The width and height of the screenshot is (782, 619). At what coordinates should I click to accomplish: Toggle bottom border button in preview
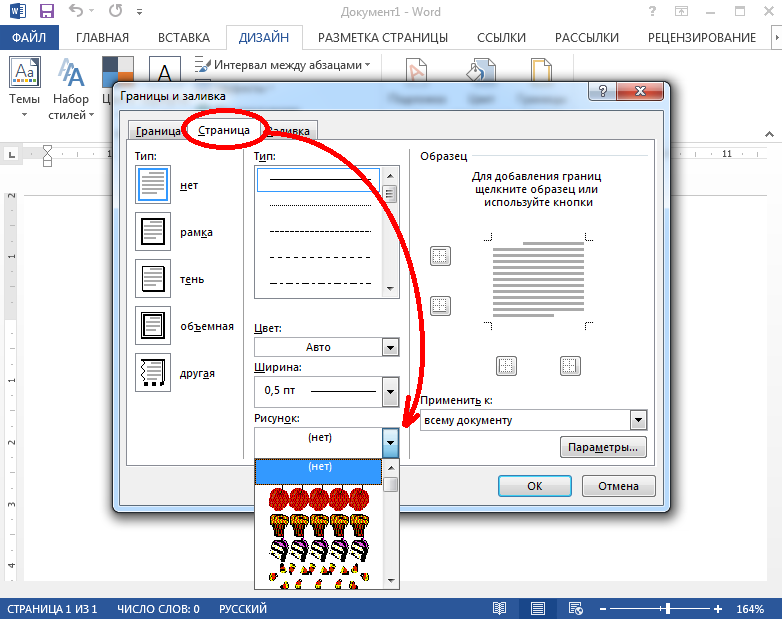440,306
